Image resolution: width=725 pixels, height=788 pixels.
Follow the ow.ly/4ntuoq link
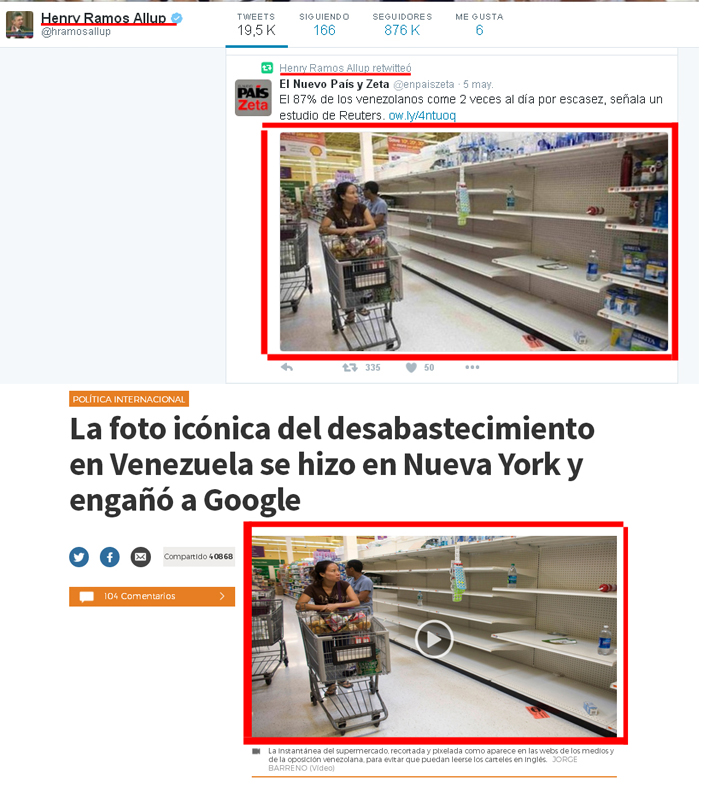(422, 116)
